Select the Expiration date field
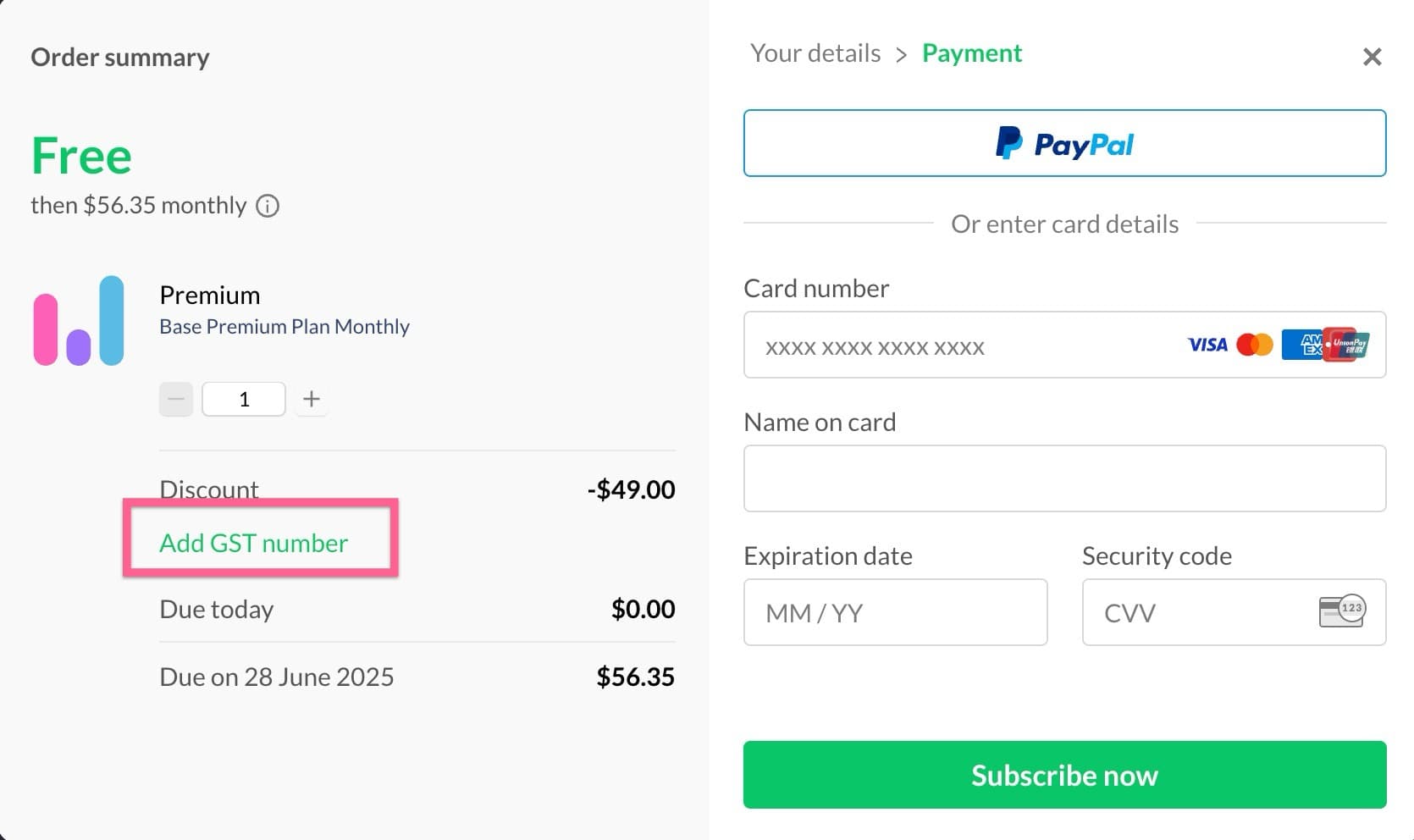1414x840 pixels. (x=895, y=611)
